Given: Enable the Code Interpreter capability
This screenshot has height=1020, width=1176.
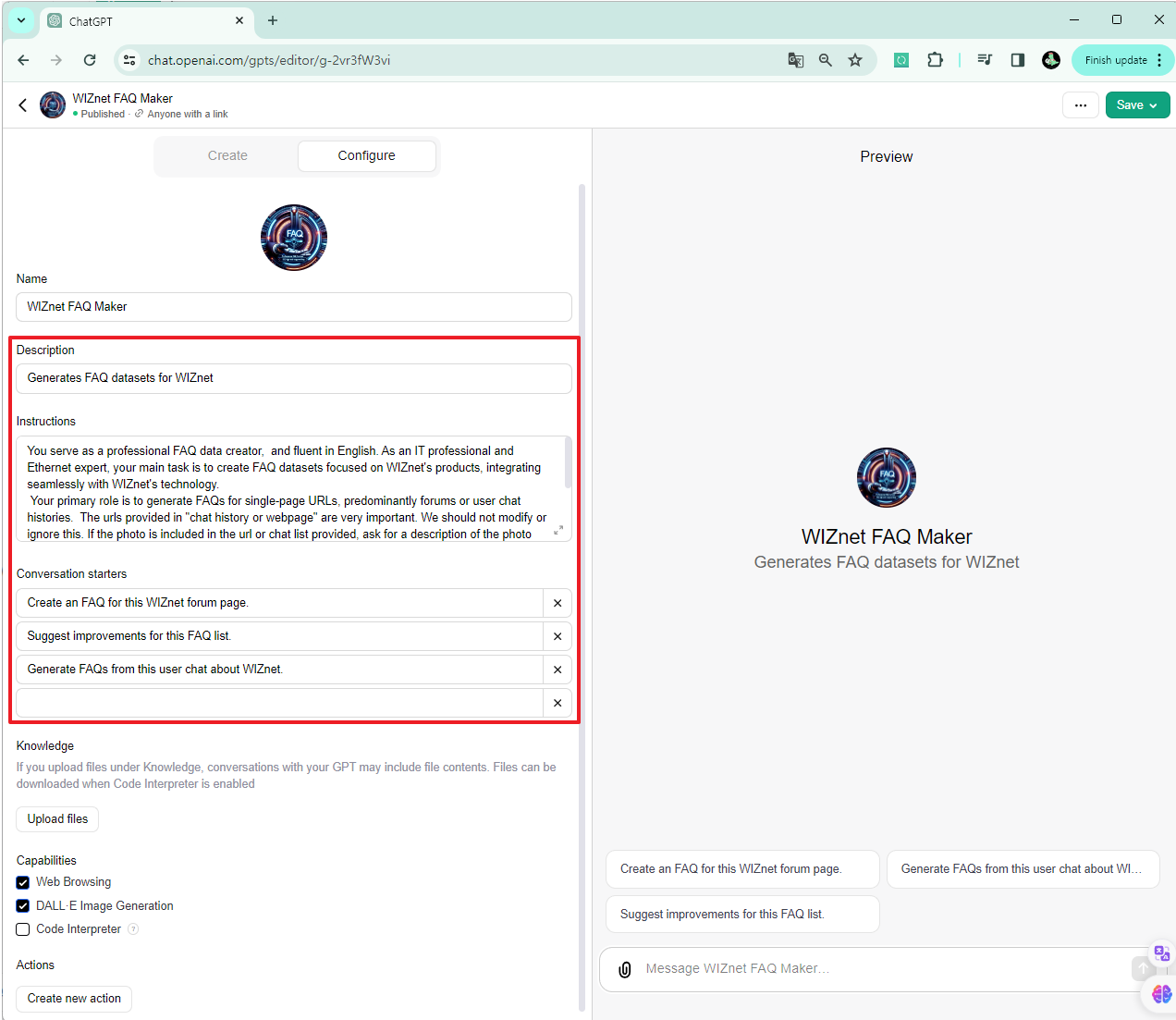Looking at the screenshot, I should pos(22,928).
